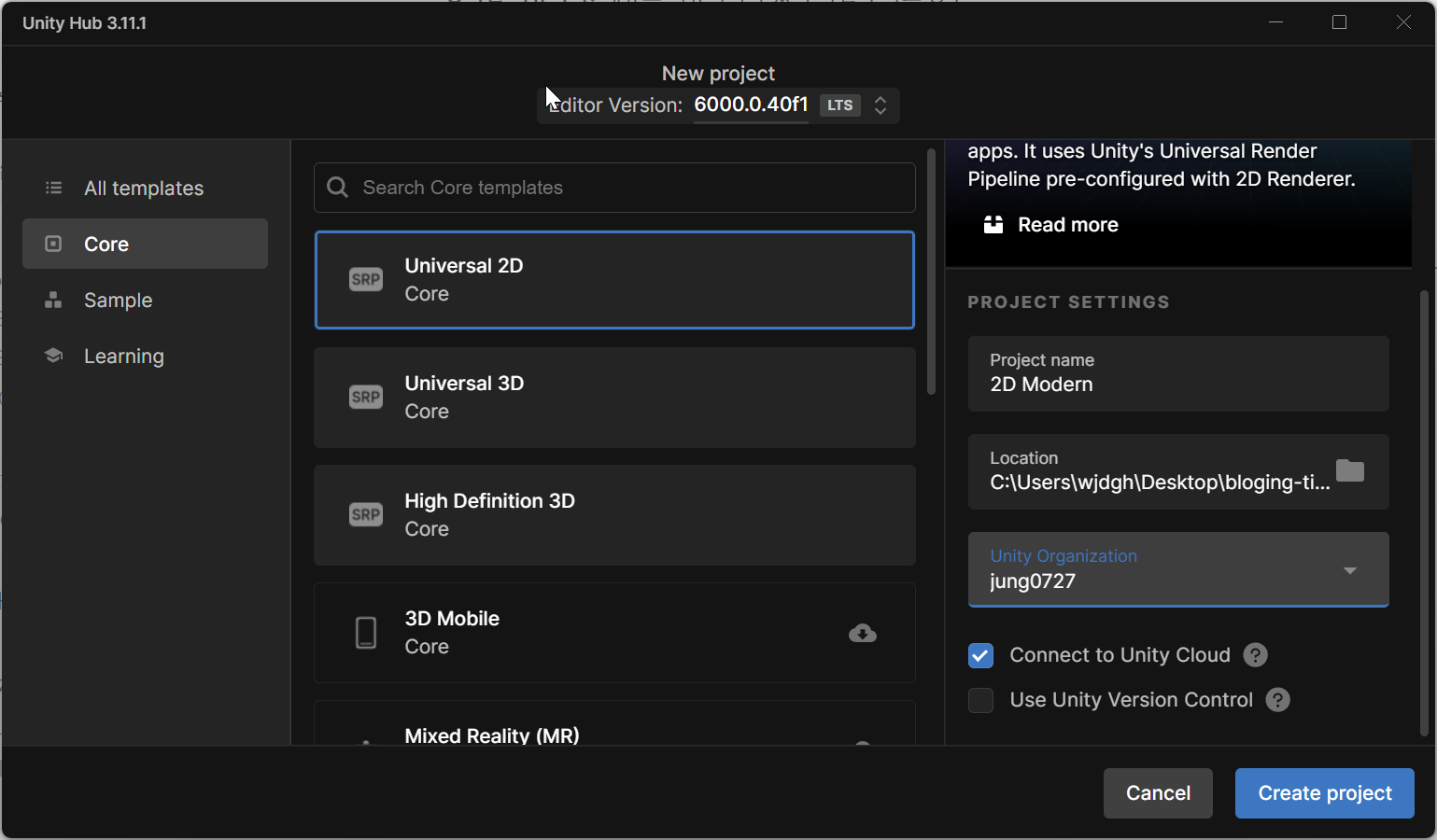
Task: Browse location using the folder icon
Action: [x=1350, y=470]
